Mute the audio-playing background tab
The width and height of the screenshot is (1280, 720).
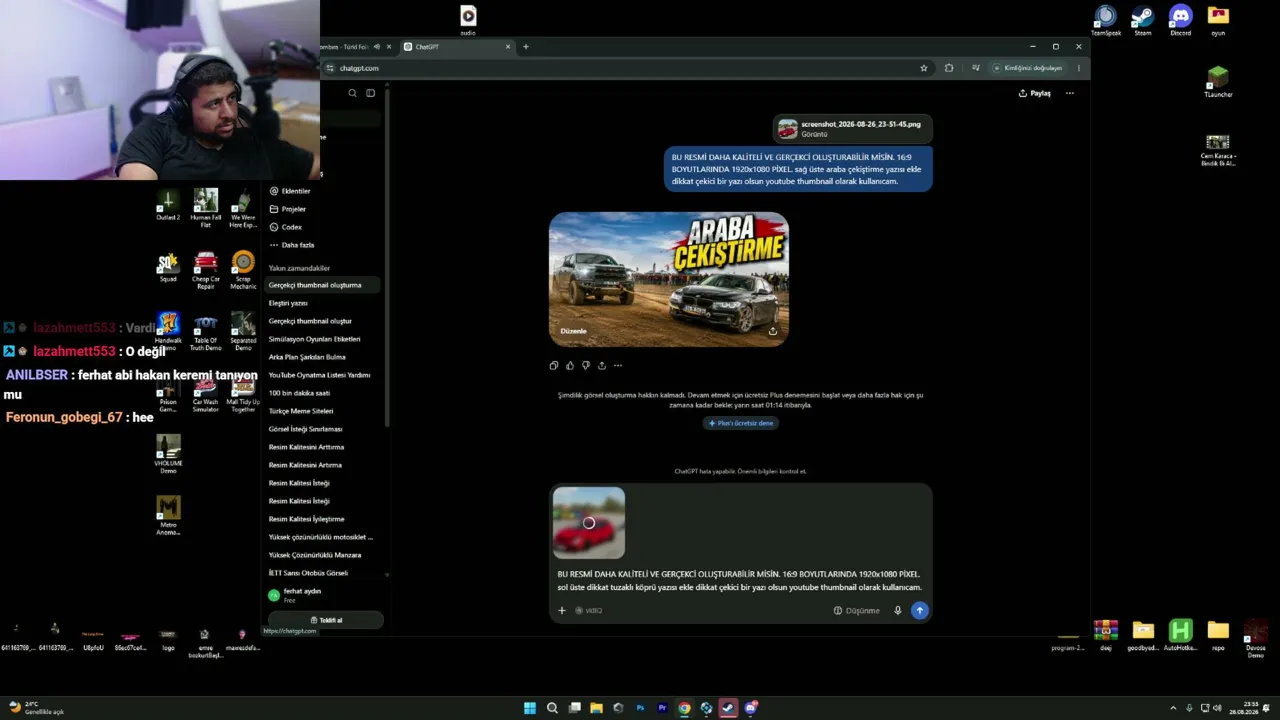click(x=377, y=47)
